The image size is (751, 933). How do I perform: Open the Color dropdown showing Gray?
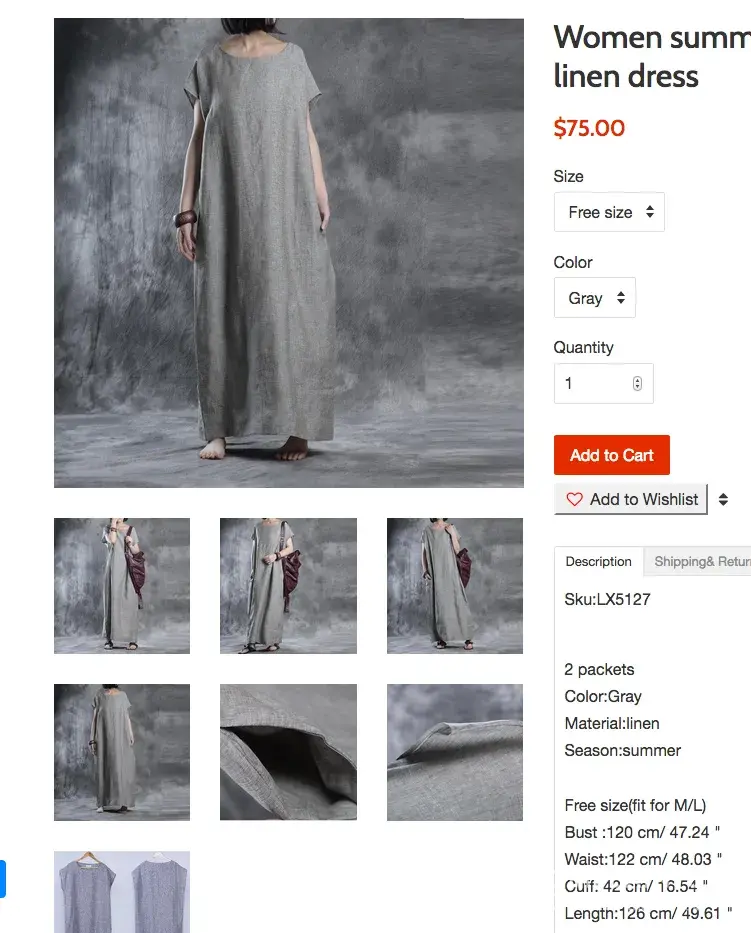(594, 298)
